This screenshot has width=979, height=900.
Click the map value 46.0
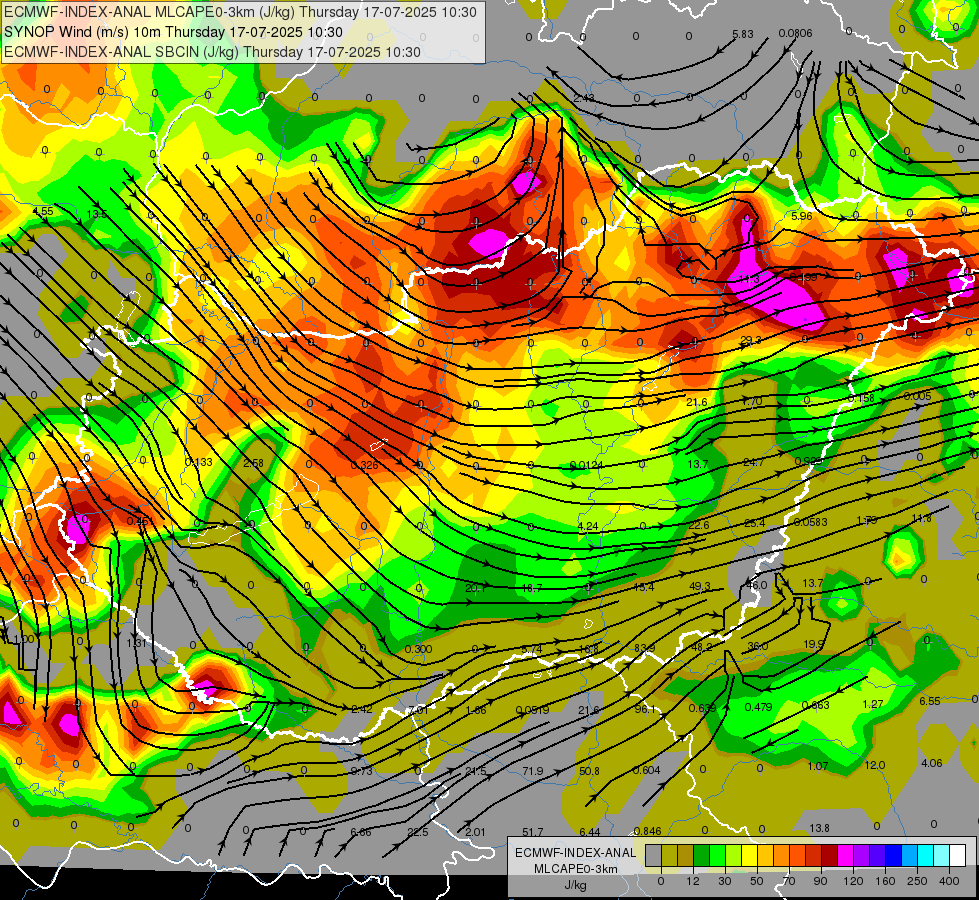tap(757, 585)
